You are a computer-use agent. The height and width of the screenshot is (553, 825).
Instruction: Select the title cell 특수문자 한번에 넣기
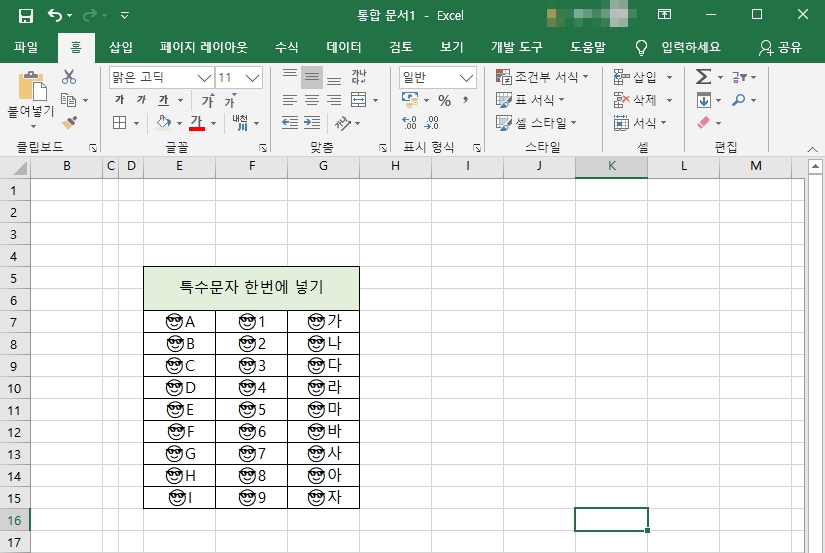pos(251,288)
